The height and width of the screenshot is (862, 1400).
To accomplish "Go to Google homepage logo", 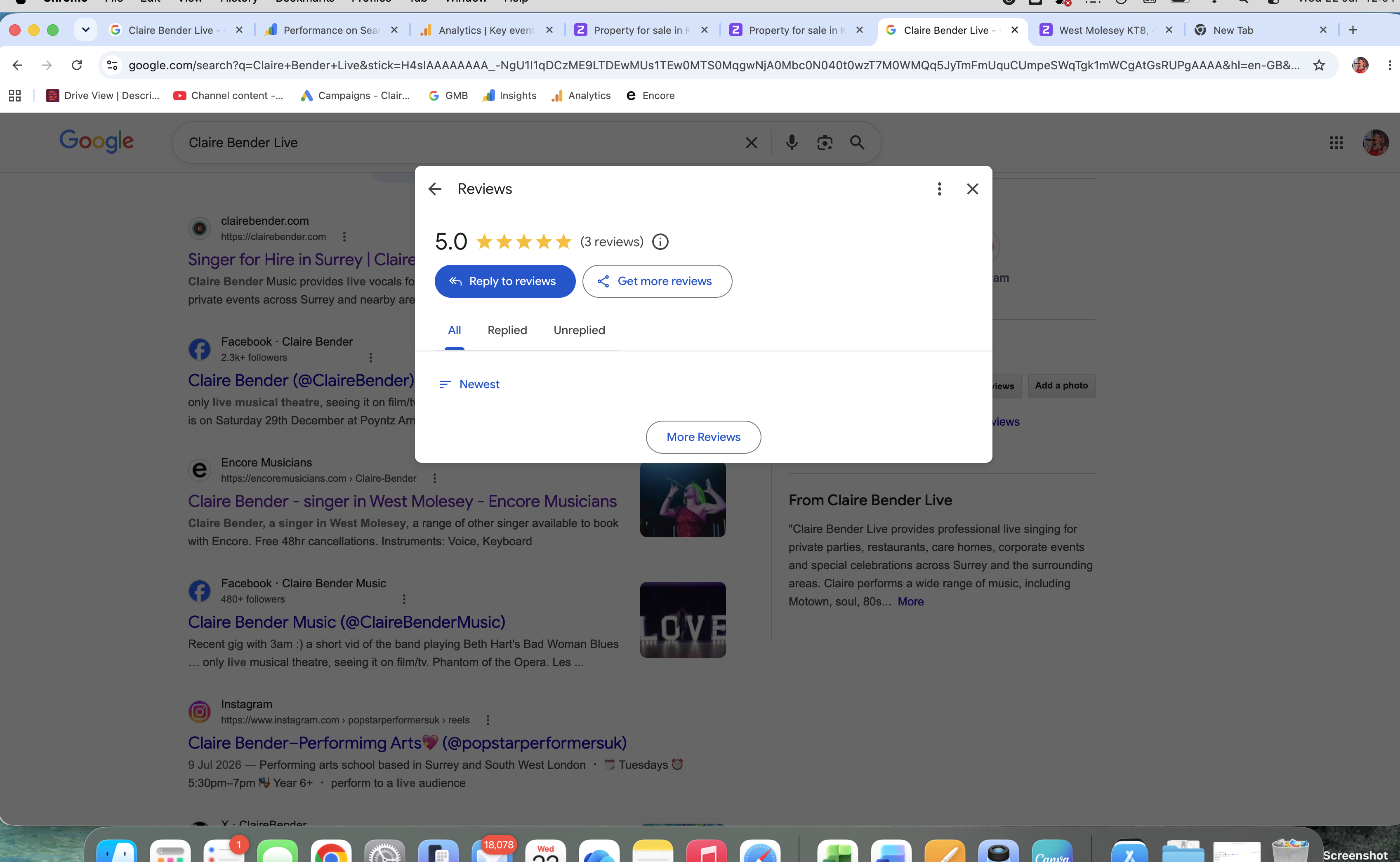I will click(97, 141).
